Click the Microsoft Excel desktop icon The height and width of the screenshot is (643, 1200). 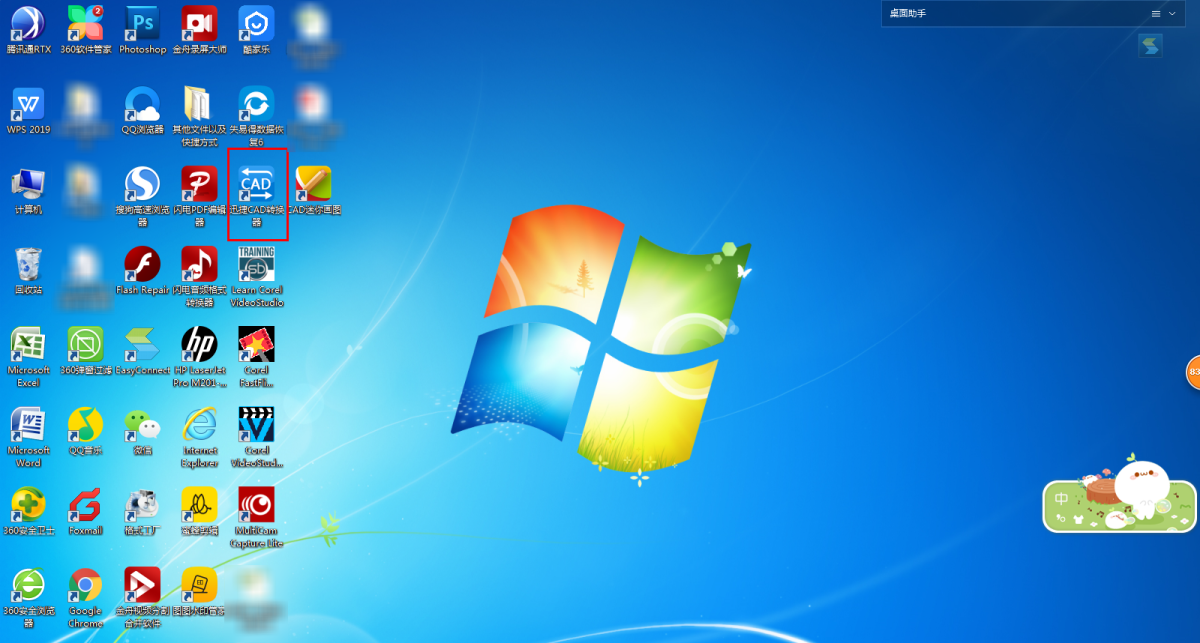[x=28, y=345]
